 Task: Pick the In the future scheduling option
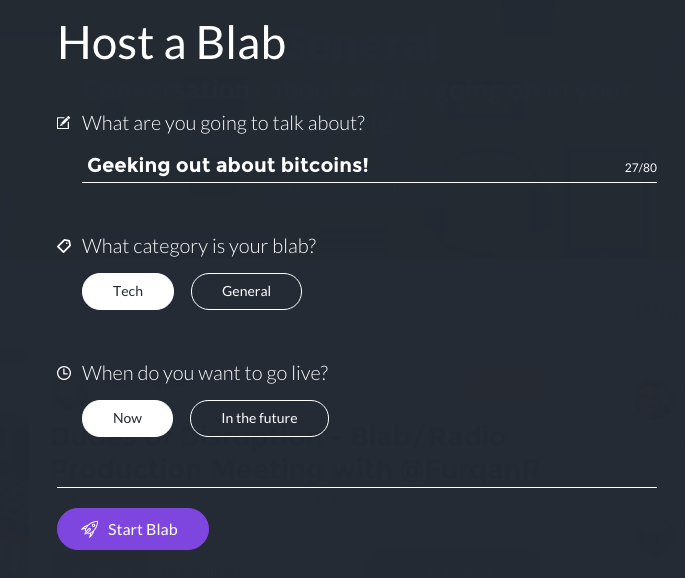pyautogui.click(x=259, y=418)
